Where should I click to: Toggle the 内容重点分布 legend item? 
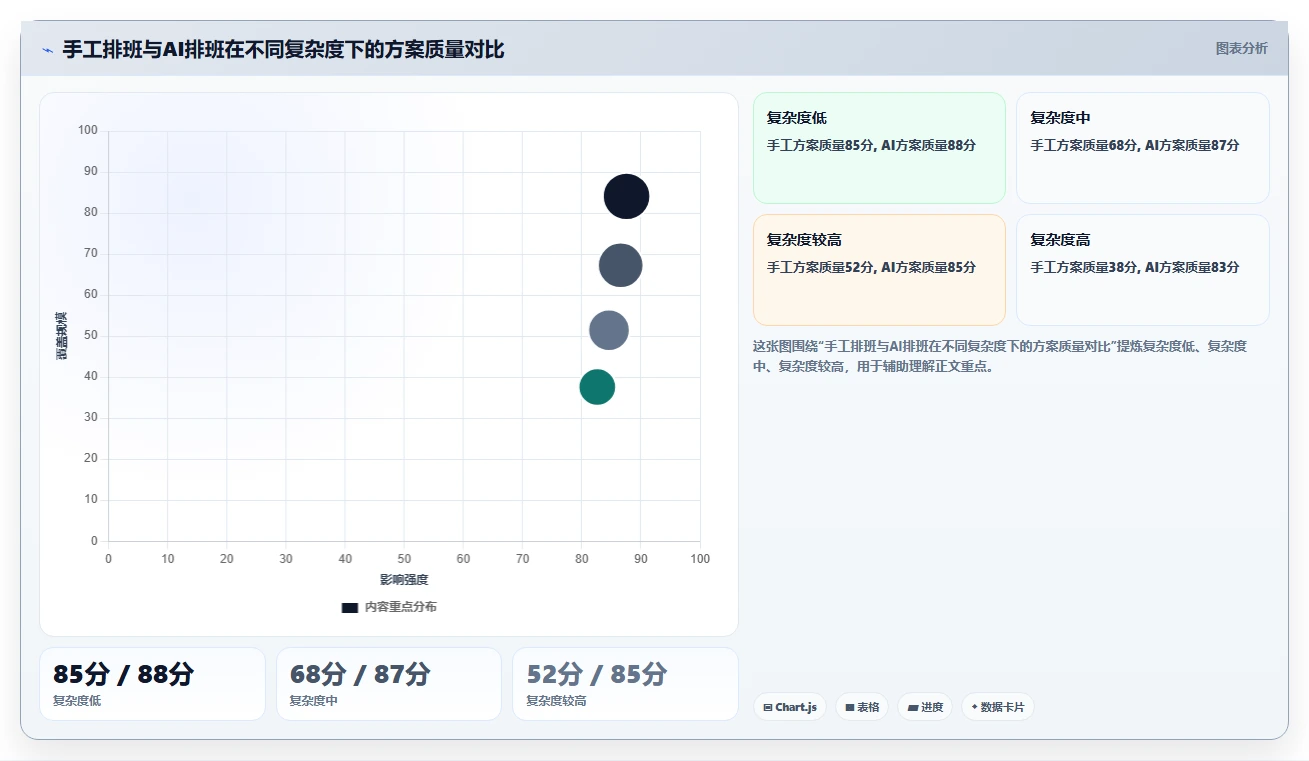coord(389,607)
